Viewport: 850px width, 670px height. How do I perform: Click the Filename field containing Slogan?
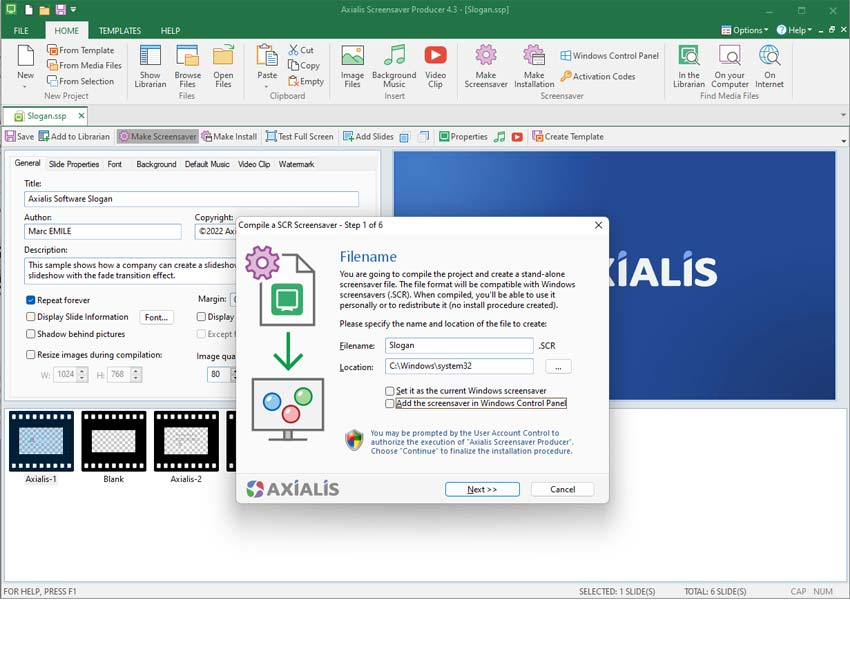(x=459, y=345)
